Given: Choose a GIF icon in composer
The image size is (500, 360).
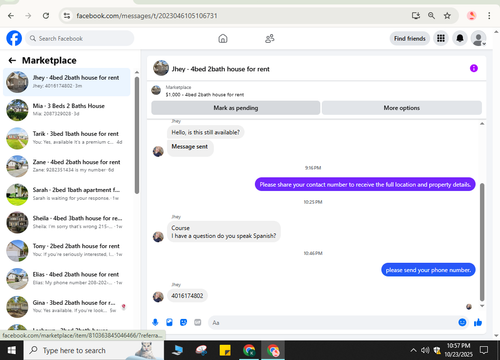Looking at the screenshot, I should tap(198, 322).
